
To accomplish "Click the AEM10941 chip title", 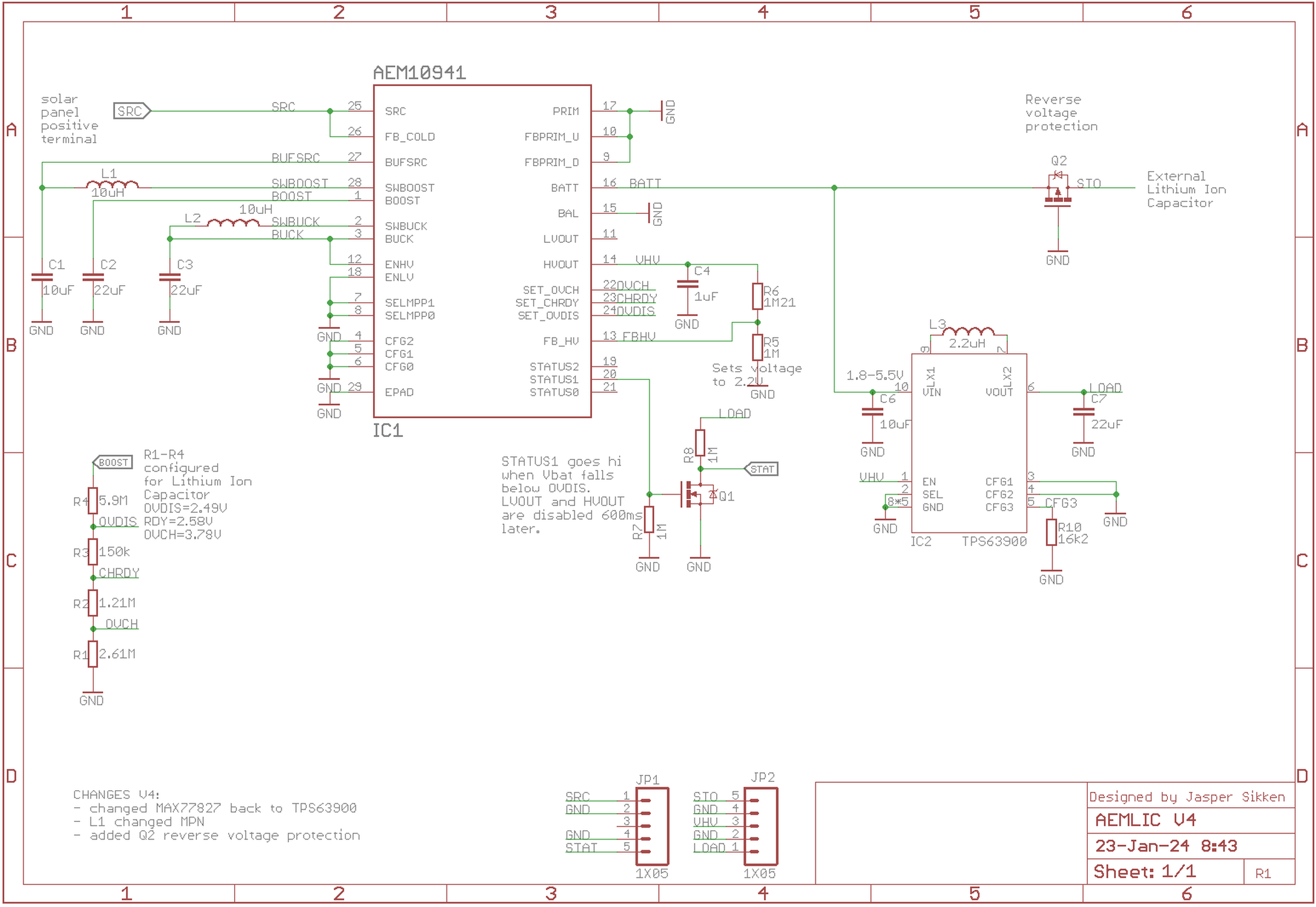I will 419,73.
